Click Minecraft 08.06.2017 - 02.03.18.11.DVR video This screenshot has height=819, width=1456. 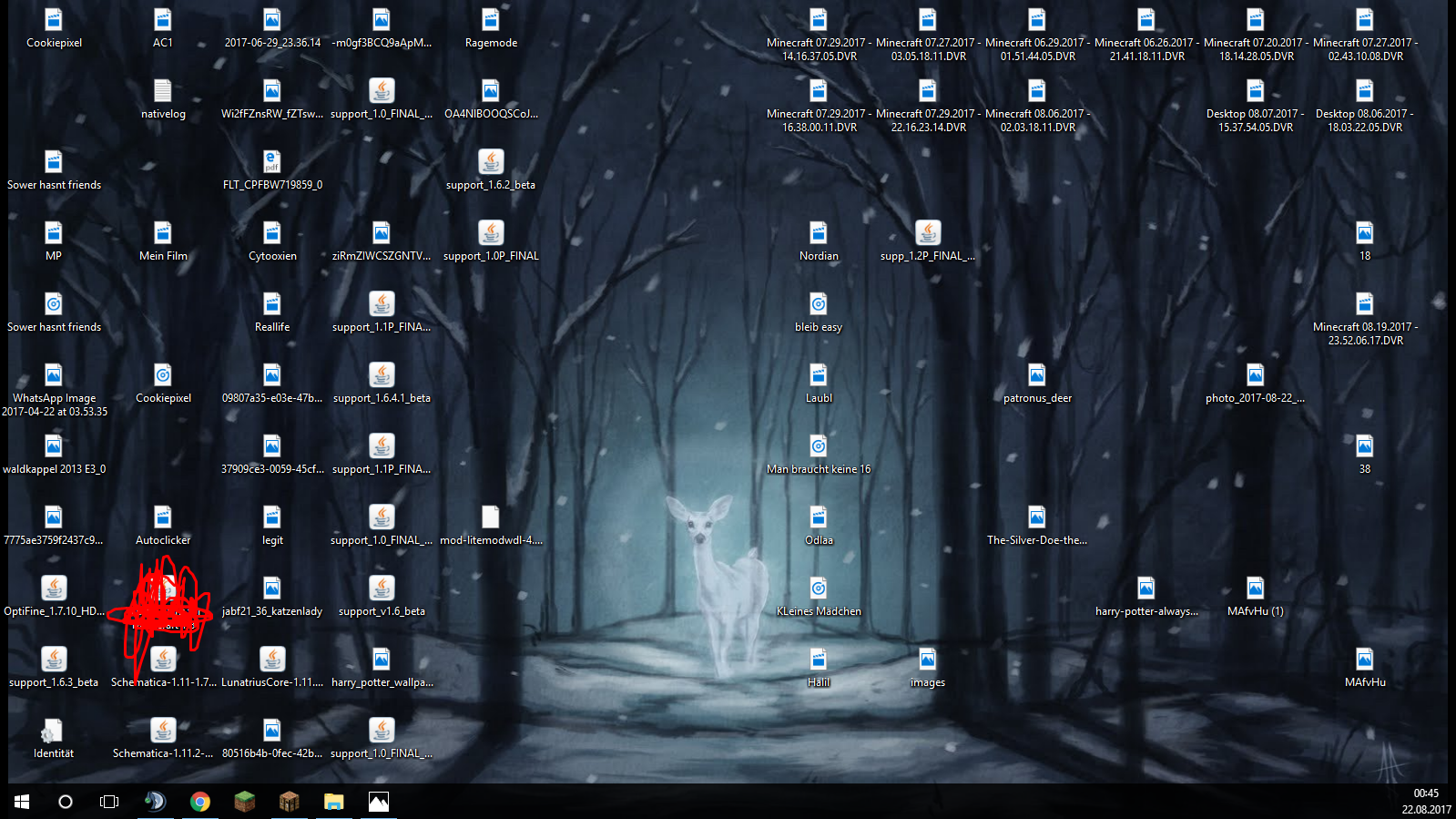[x=1037, y=91]
